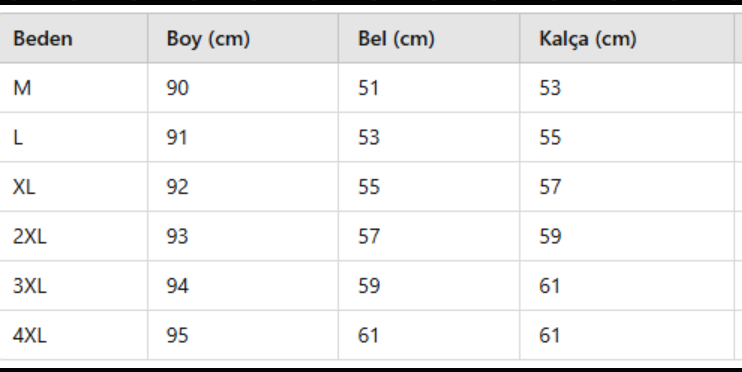Click the Kalça value 61 in 4XL row
742x372 pixels.
[x=627, y=335]
